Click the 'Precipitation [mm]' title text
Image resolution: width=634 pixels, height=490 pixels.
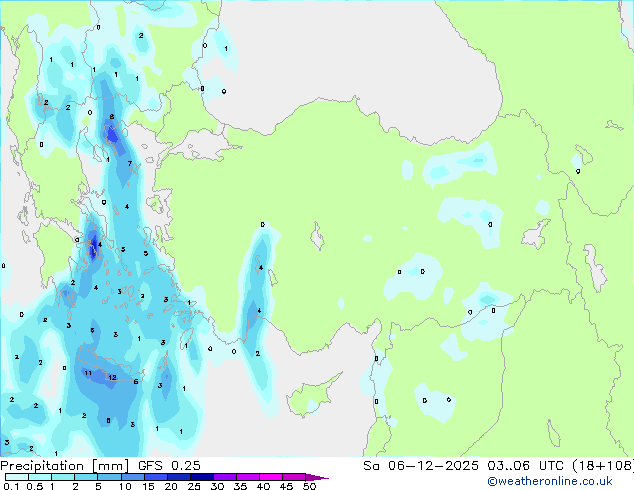coord(65,466)
